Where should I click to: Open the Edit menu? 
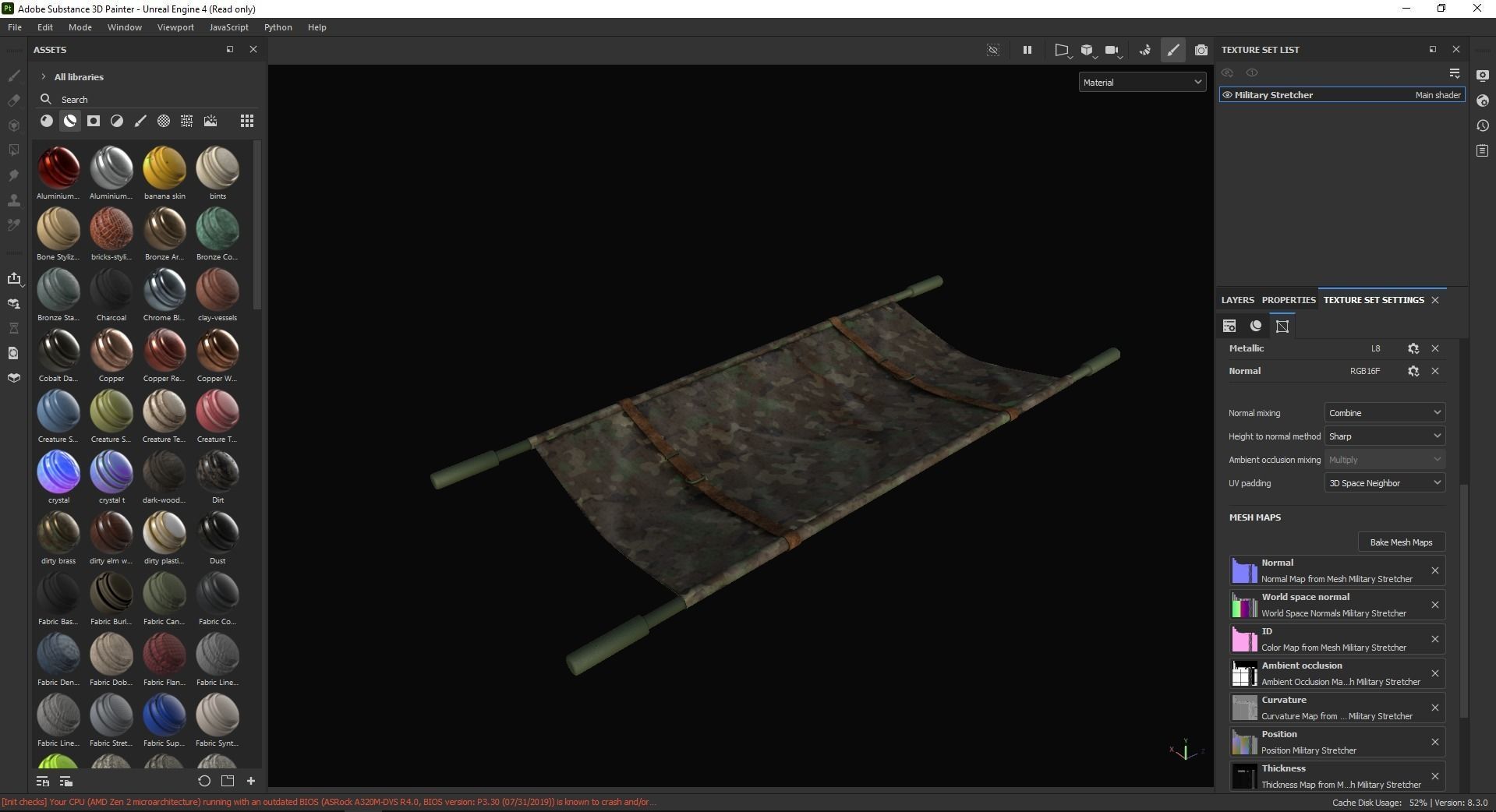tap(45, 27)
